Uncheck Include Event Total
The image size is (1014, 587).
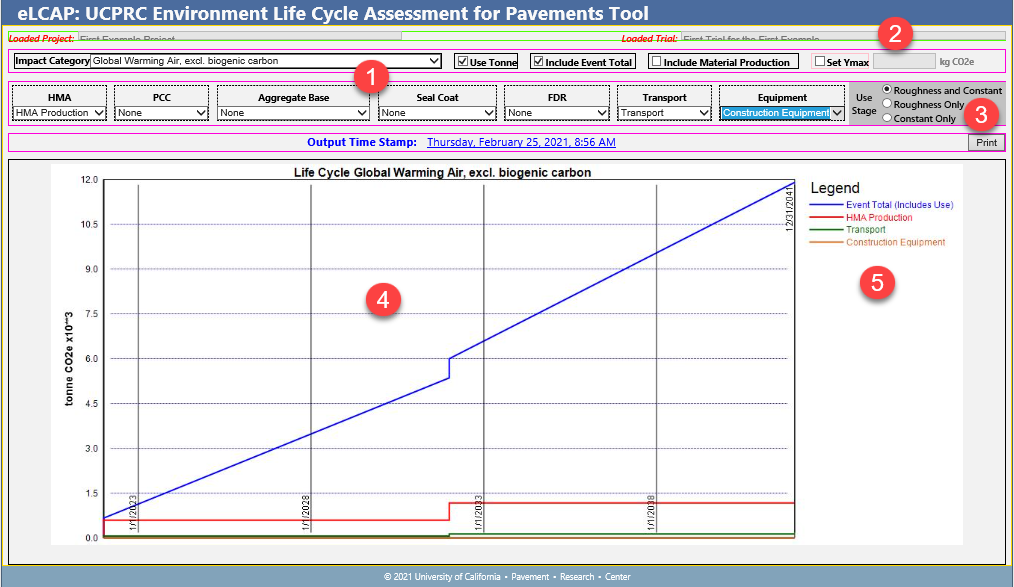538,62
